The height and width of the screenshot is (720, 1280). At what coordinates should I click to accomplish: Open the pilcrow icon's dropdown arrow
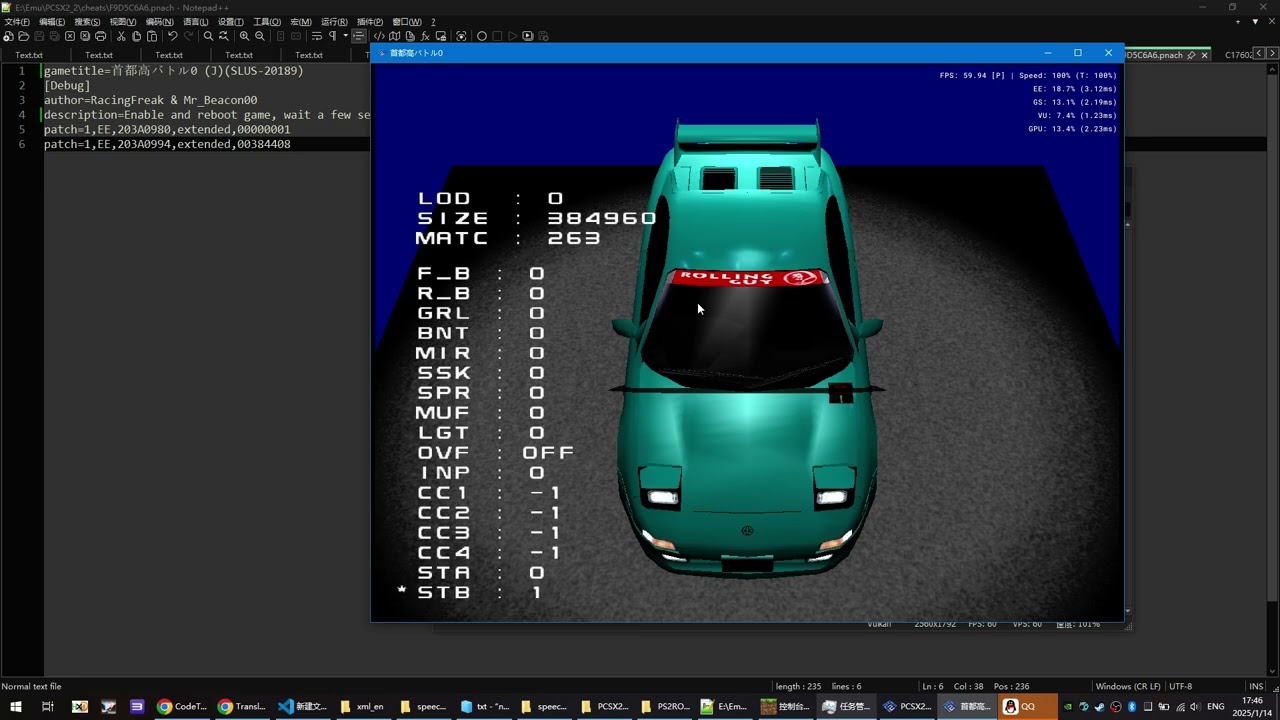345,36
